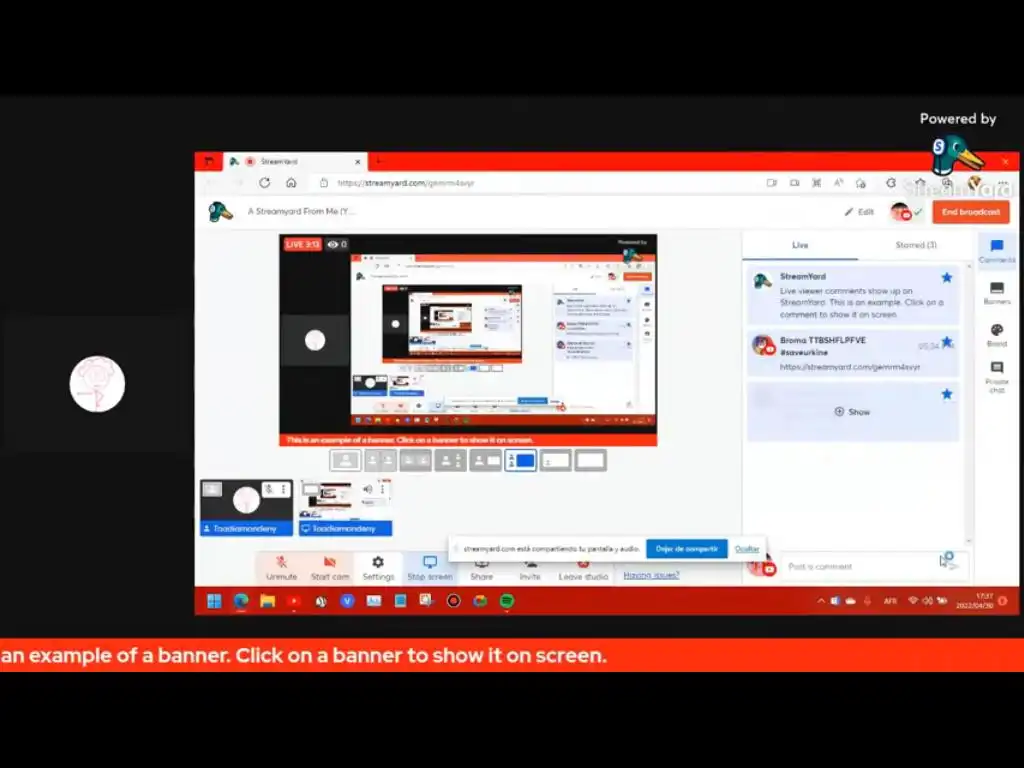Switch to the Live comments tab
1024x768 pixels.
[800, 245]
